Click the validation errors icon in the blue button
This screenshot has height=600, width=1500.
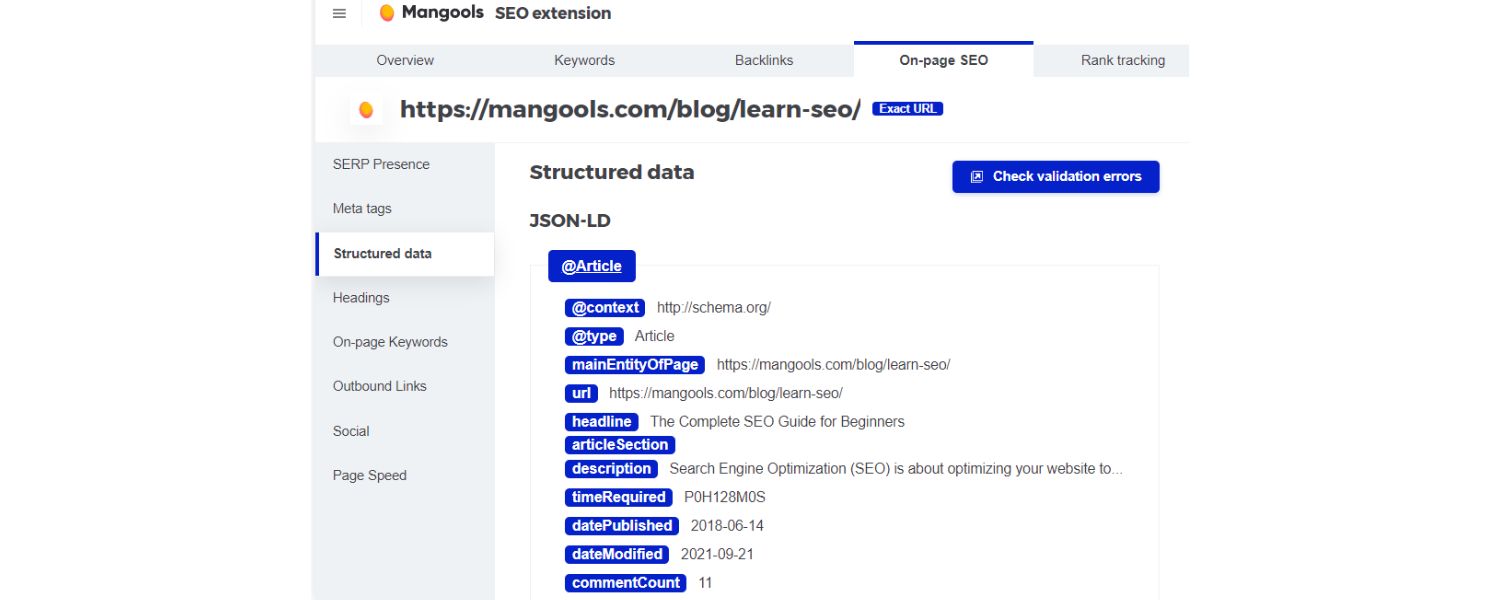976,176
